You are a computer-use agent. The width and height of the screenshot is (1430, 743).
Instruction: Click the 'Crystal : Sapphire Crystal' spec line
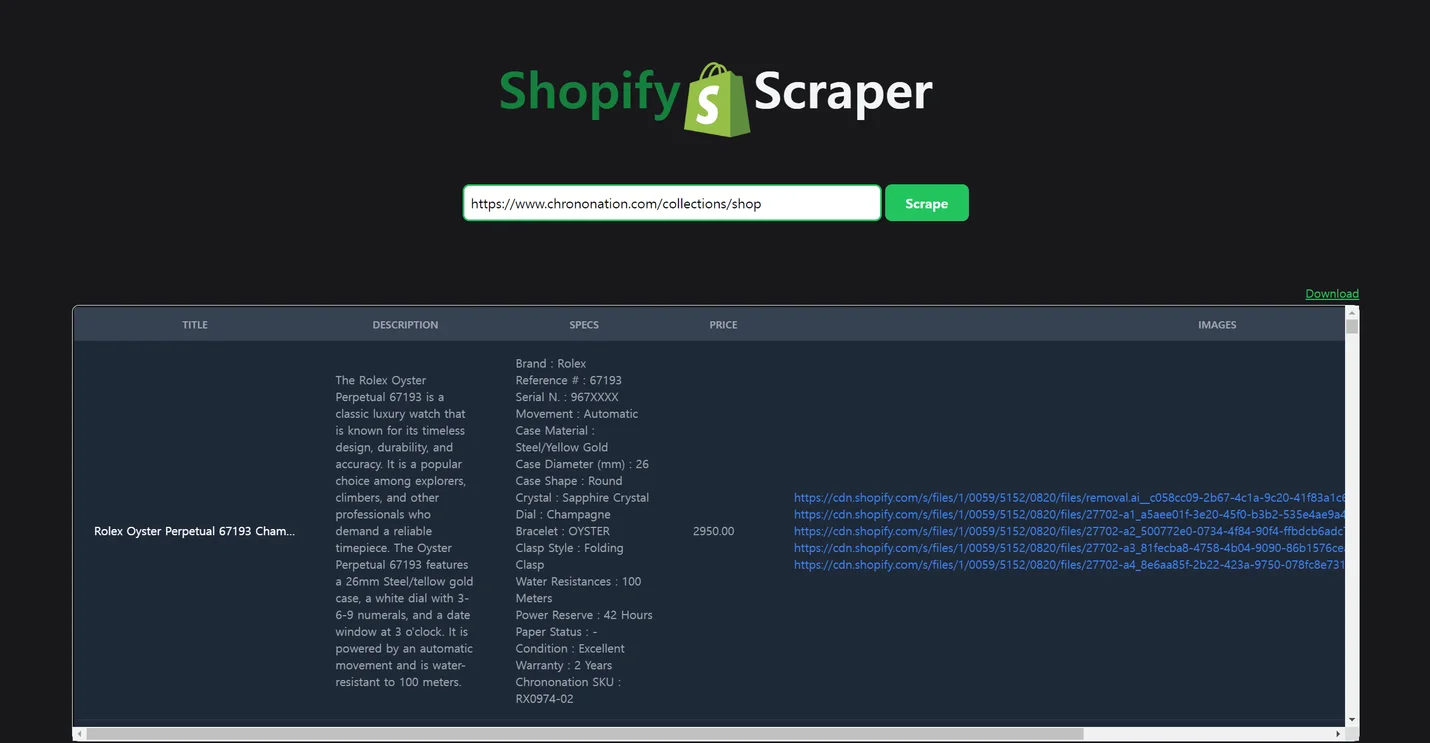583,497
